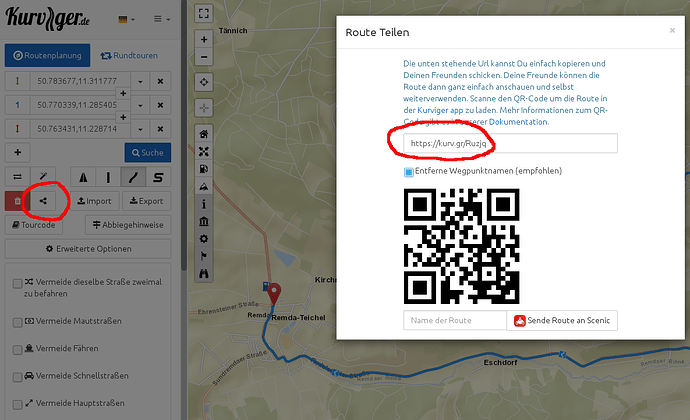Click the Suche button
Image resolution: width=690 pixels, height=420 pixels.
coord(148,152)
